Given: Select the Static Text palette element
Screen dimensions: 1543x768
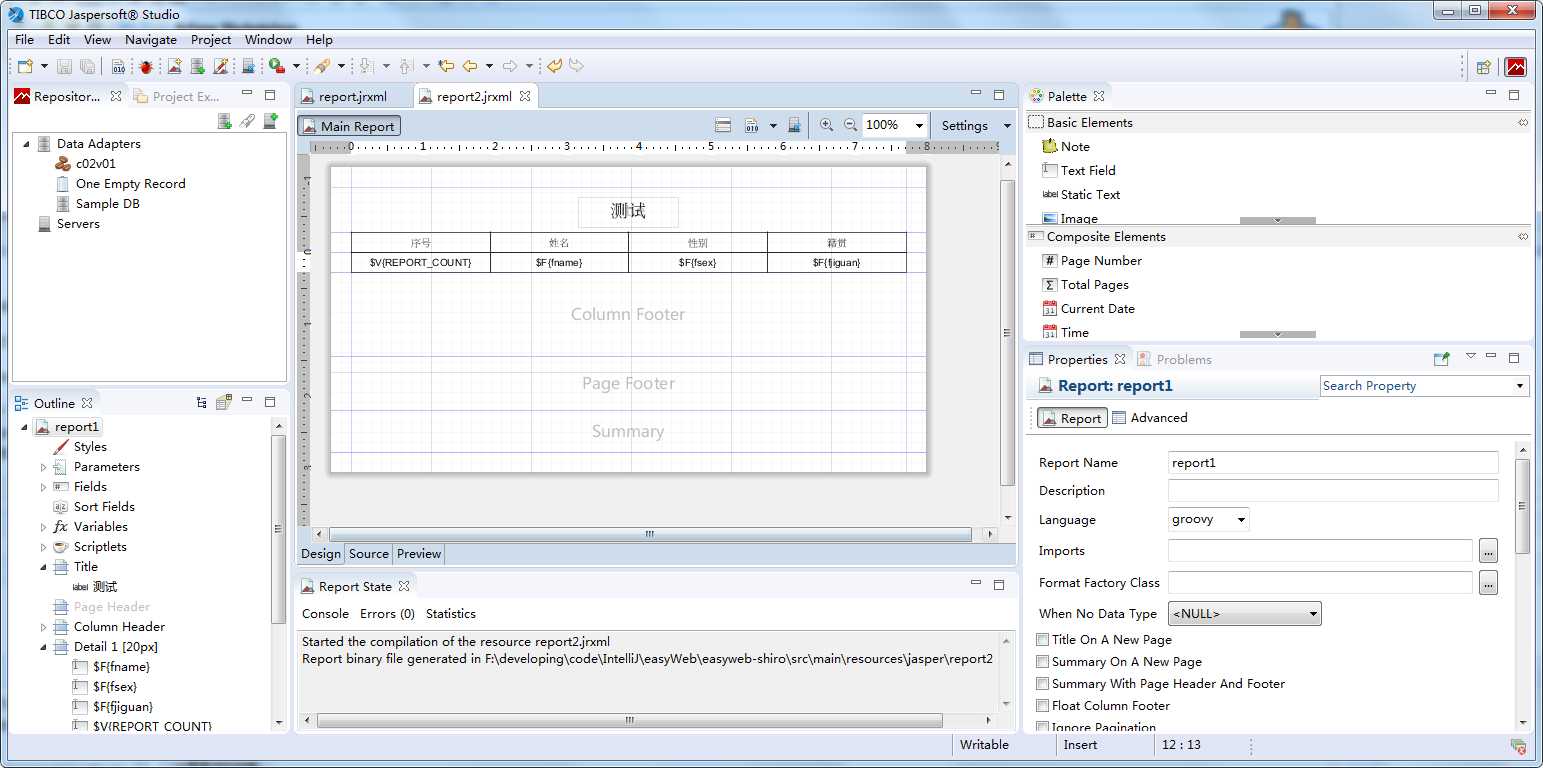Looking at the screenshot, I should pyautogui.click(x=1081, y=194).
